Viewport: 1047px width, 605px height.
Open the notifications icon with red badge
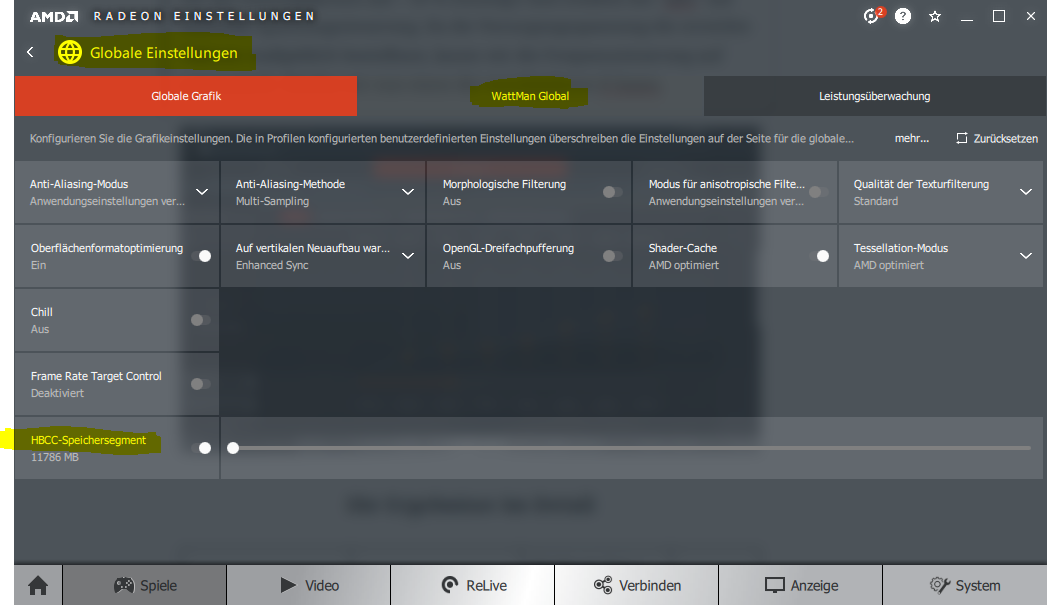872,17
